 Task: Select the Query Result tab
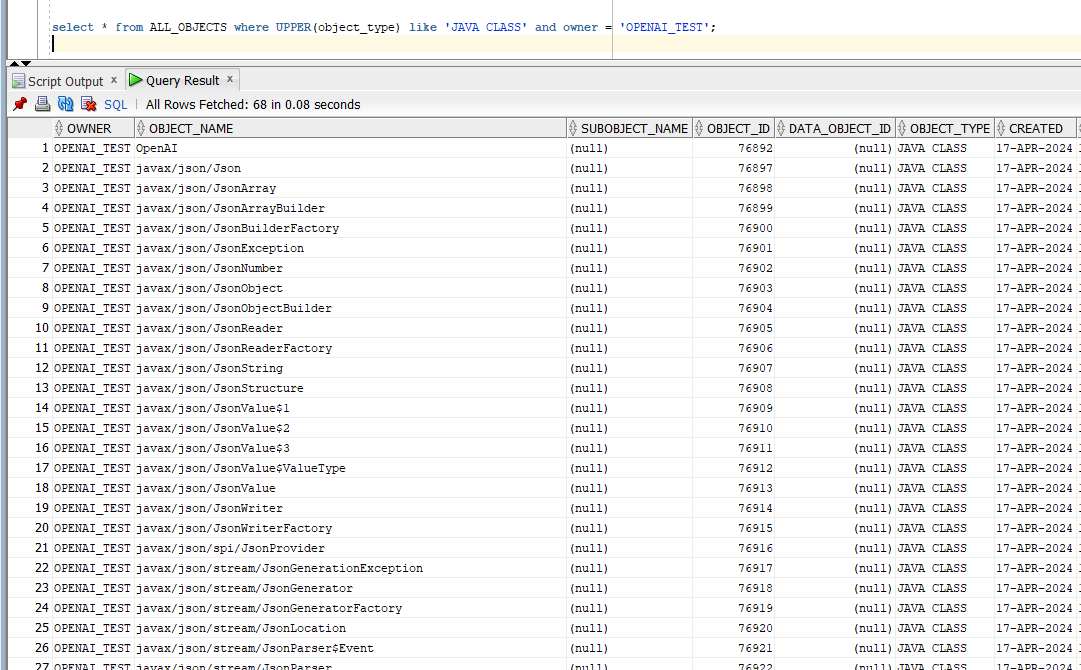pyautogui.click(x=185, y=80)
